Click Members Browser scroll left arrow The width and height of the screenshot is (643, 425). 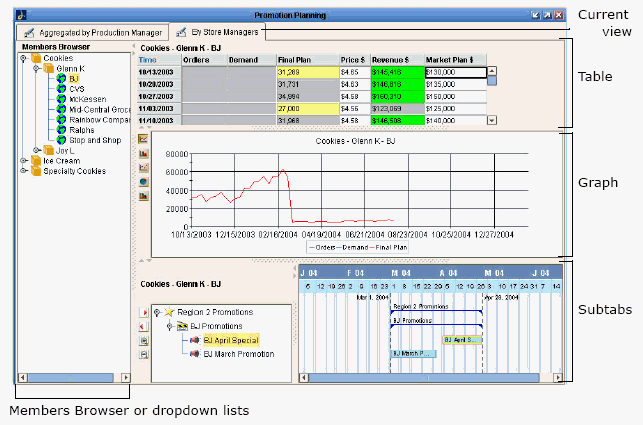[23, 377]
